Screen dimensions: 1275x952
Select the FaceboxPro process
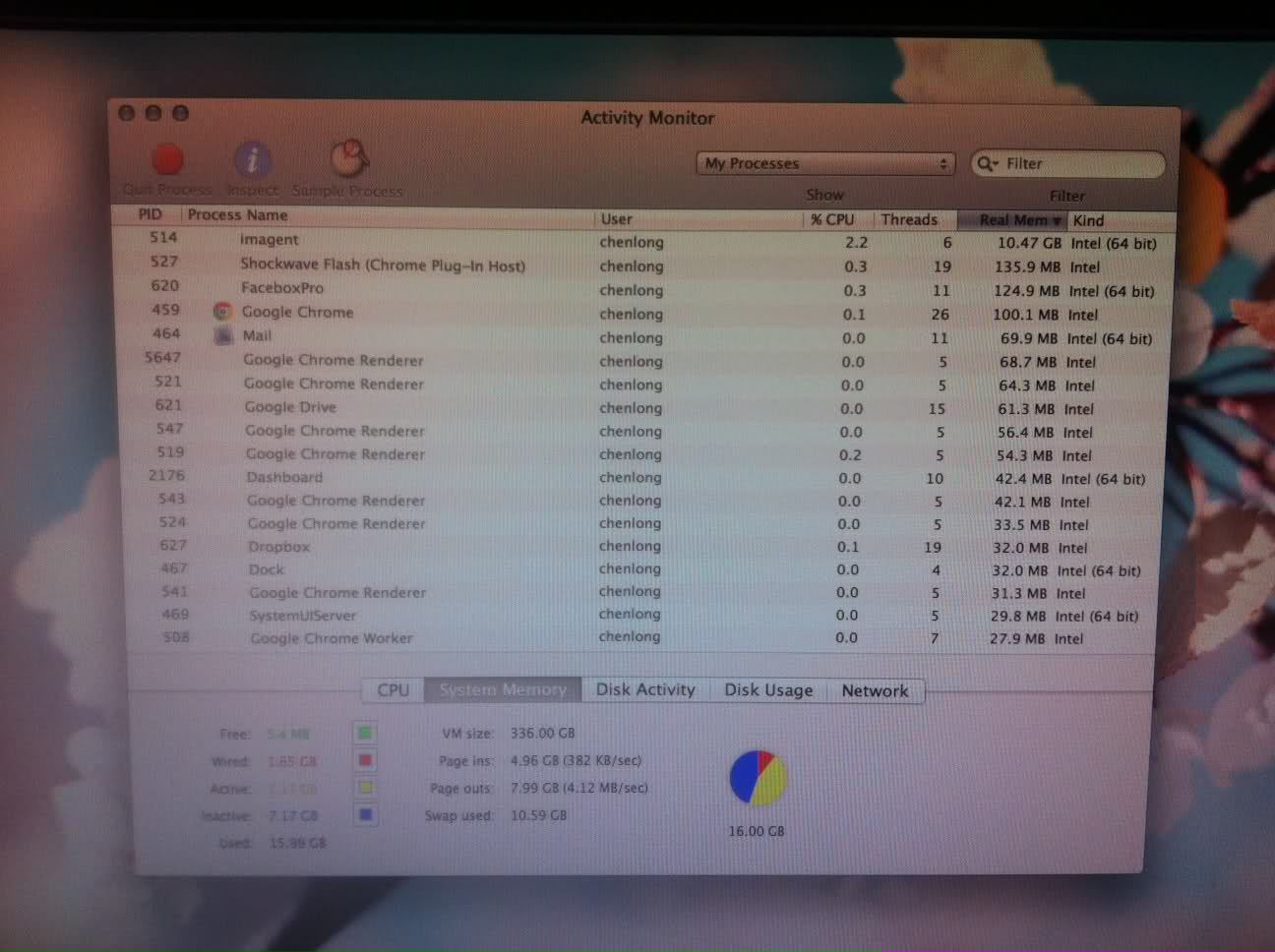click(643, 289)
